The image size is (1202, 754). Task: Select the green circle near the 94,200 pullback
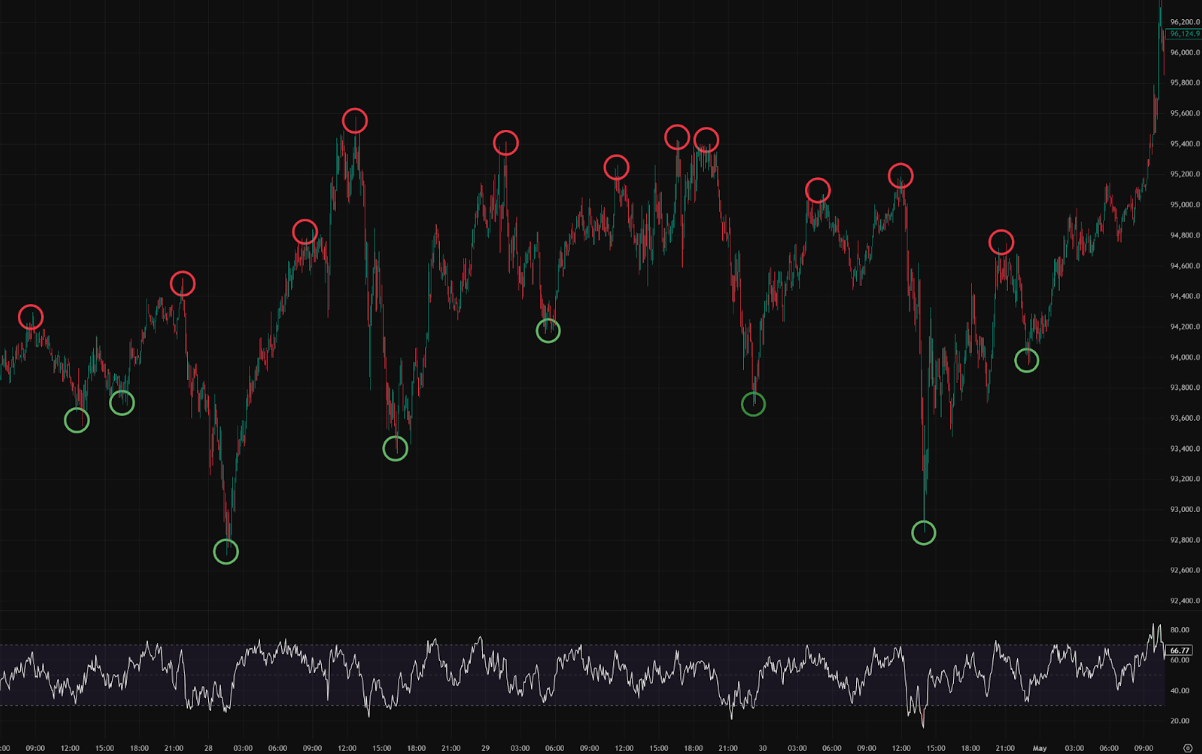[x=548, y=331]
